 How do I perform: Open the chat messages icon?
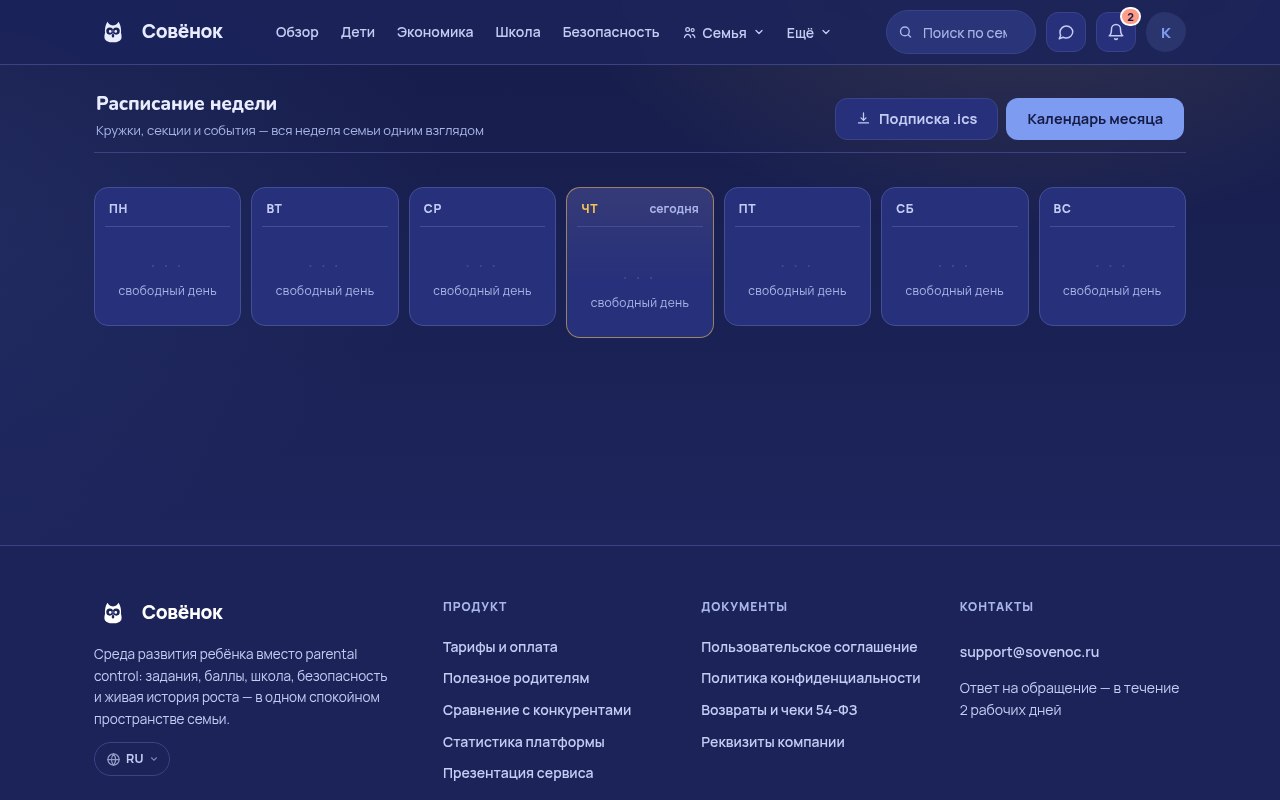[1066, 32]
